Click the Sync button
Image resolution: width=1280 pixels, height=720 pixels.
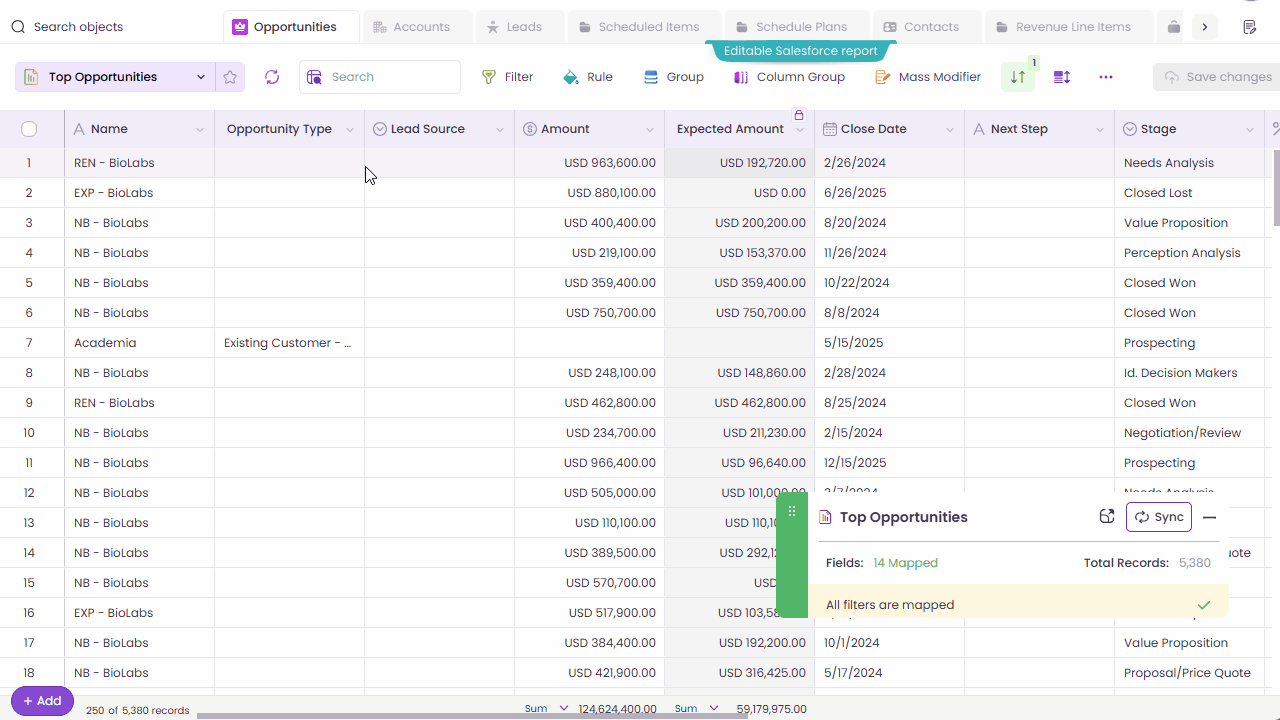tap(1158, 517)
